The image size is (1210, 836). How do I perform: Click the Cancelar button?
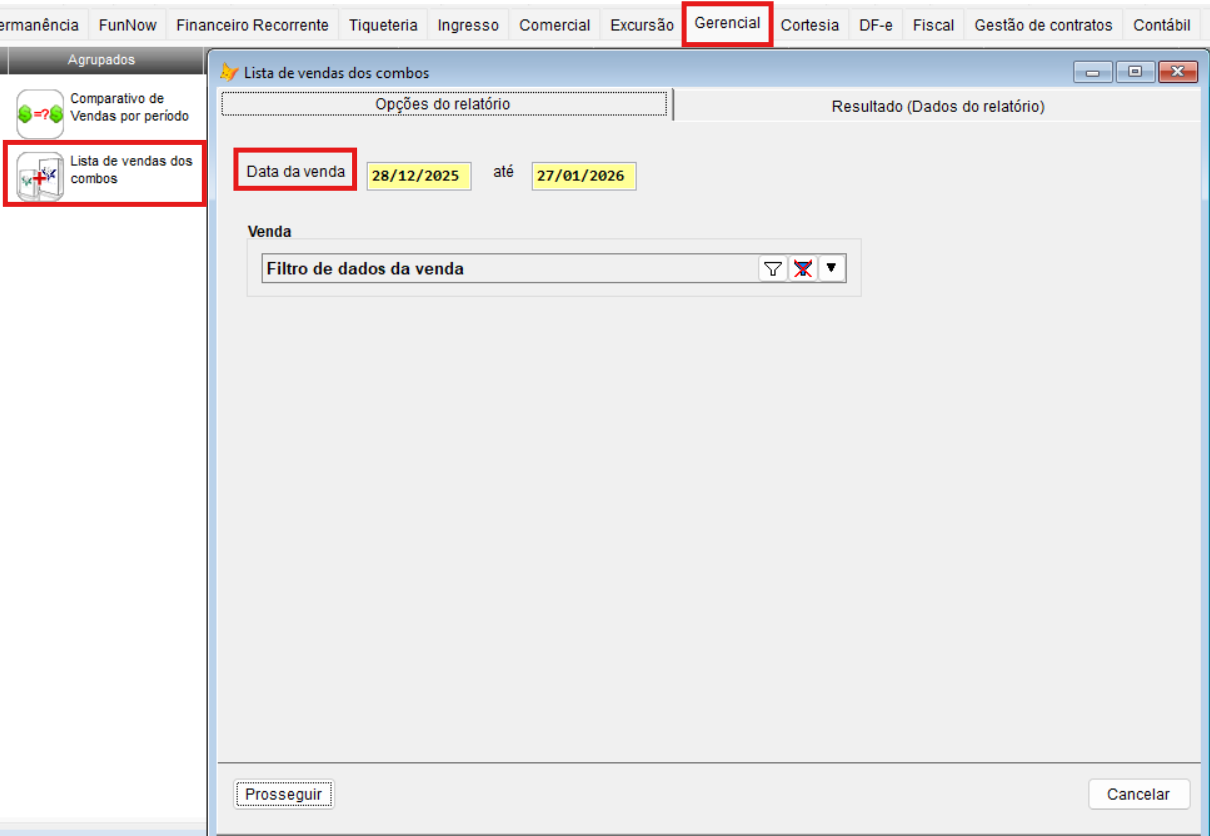tap(1138, 794)
